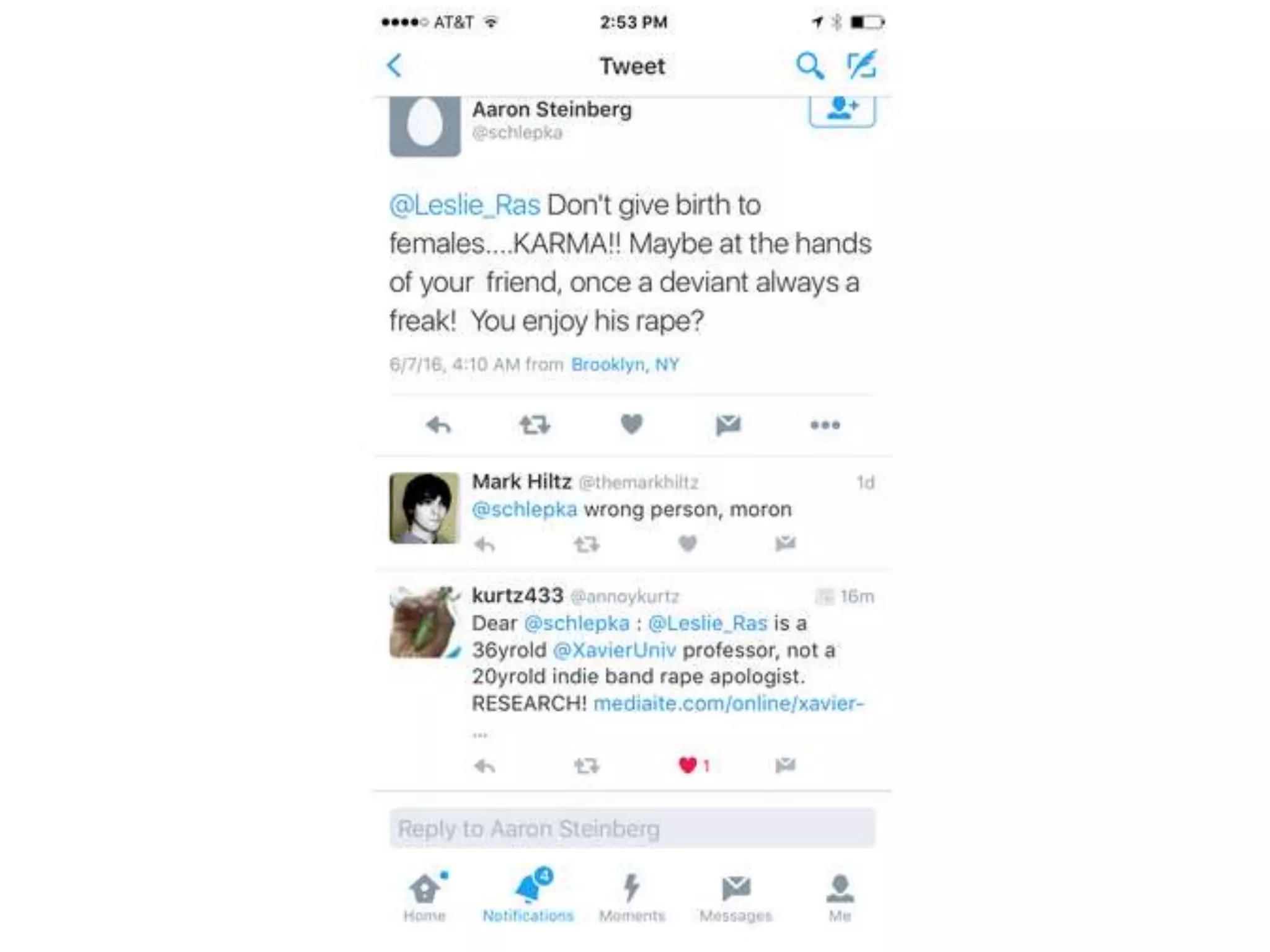
Task: Retweet Mark Hiltz's reply
Action: click(587, 544)
